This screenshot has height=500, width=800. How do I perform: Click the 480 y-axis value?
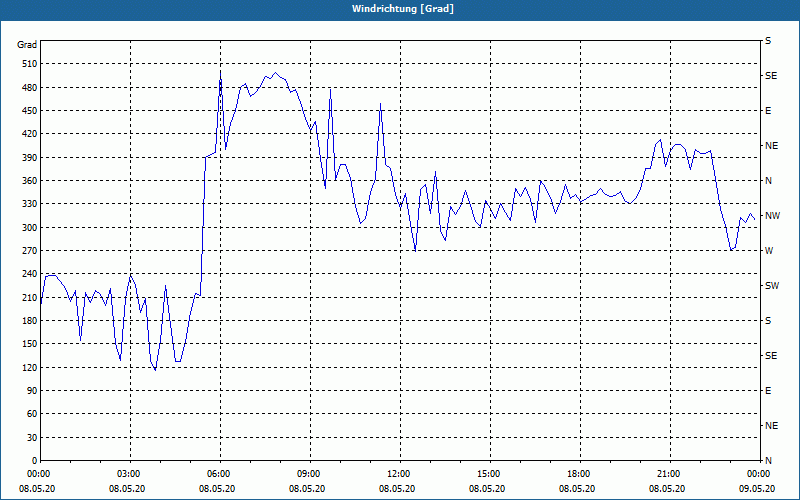click(x=30, y=88)
